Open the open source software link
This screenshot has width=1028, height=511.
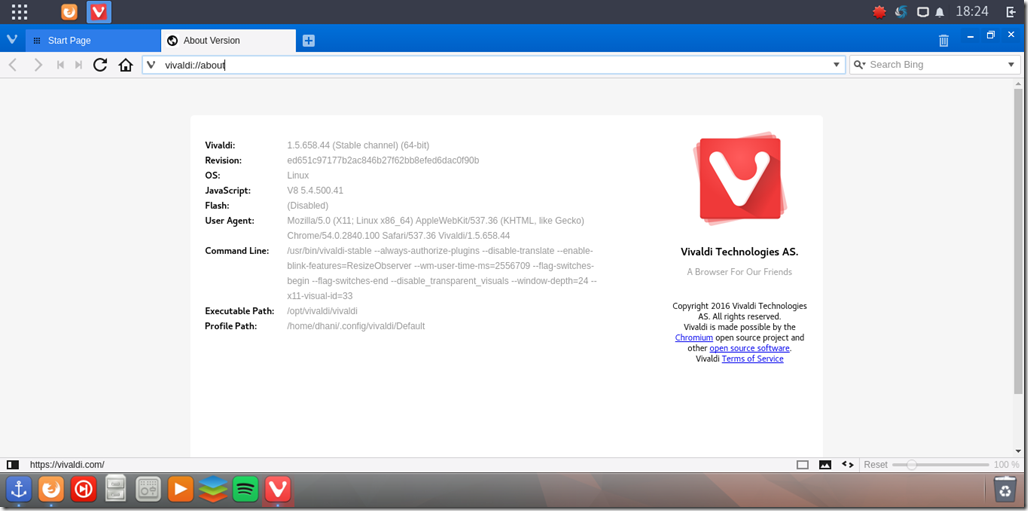tap(749, 348)
